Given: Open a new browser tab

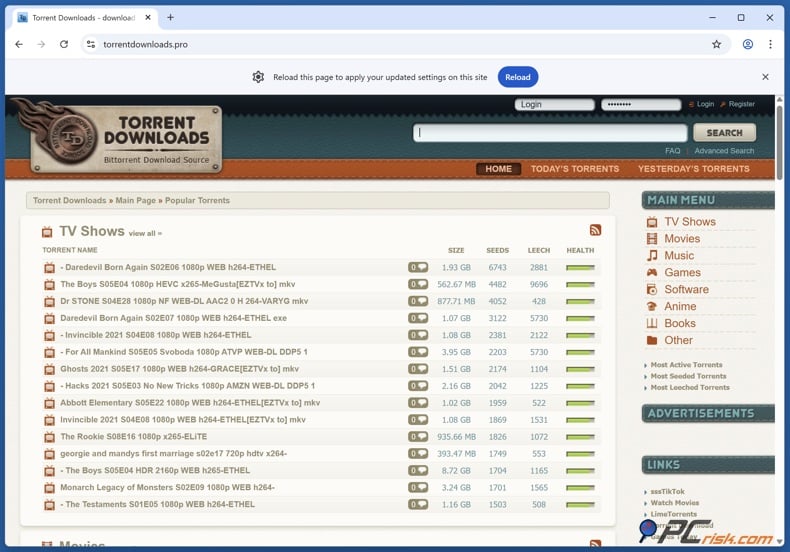Looking at the screenshot, I should click(x=170, y=18).
